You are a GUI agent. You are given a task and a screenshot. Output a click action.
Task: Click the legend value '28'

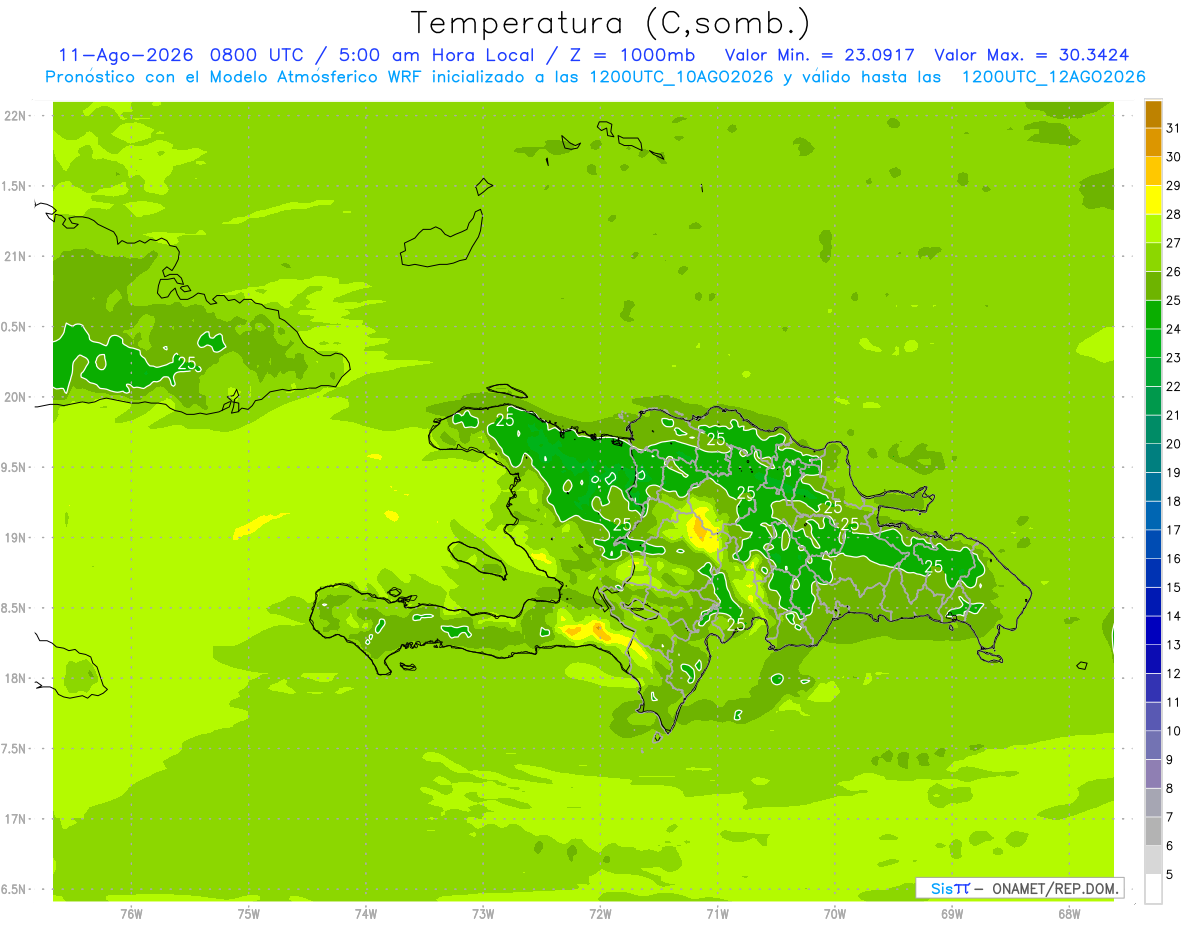tap(1174, 214)
